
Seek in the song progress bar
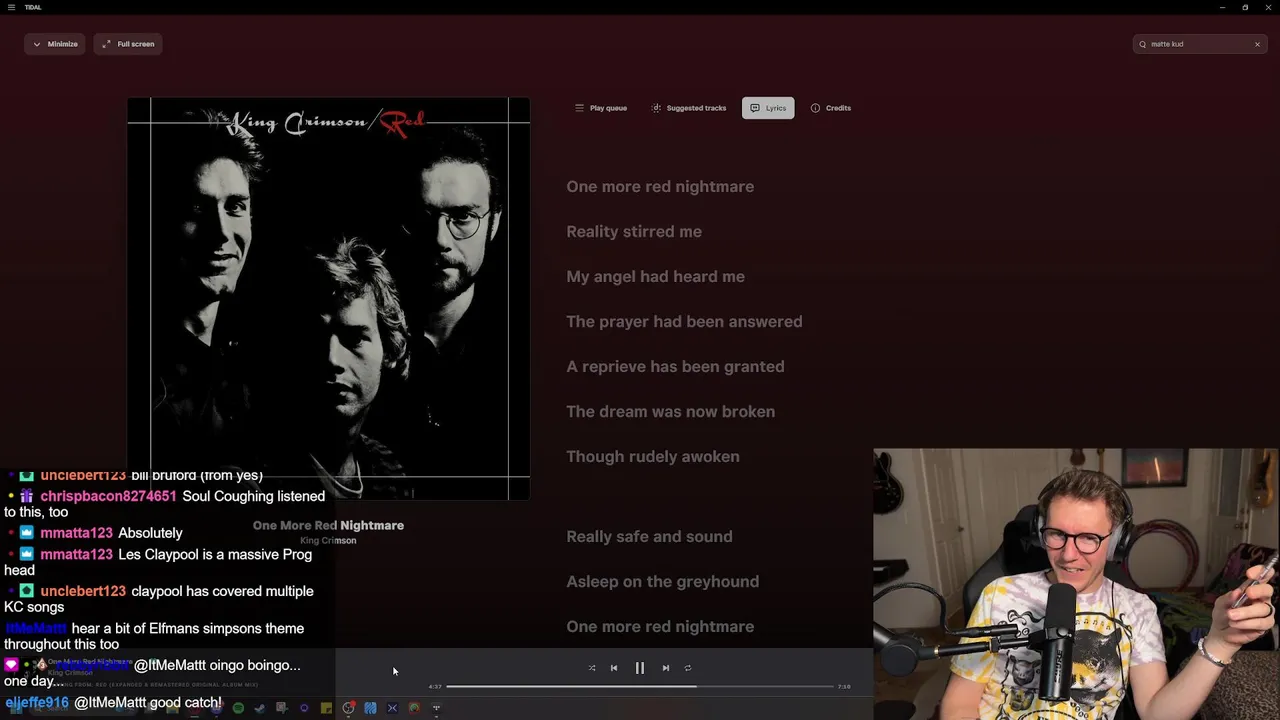click(x=640, y=687)
